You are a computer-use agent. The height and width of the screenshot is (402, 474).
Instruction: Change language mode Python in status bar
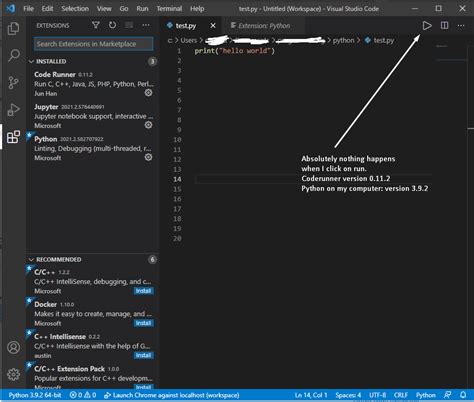(426, 395)
